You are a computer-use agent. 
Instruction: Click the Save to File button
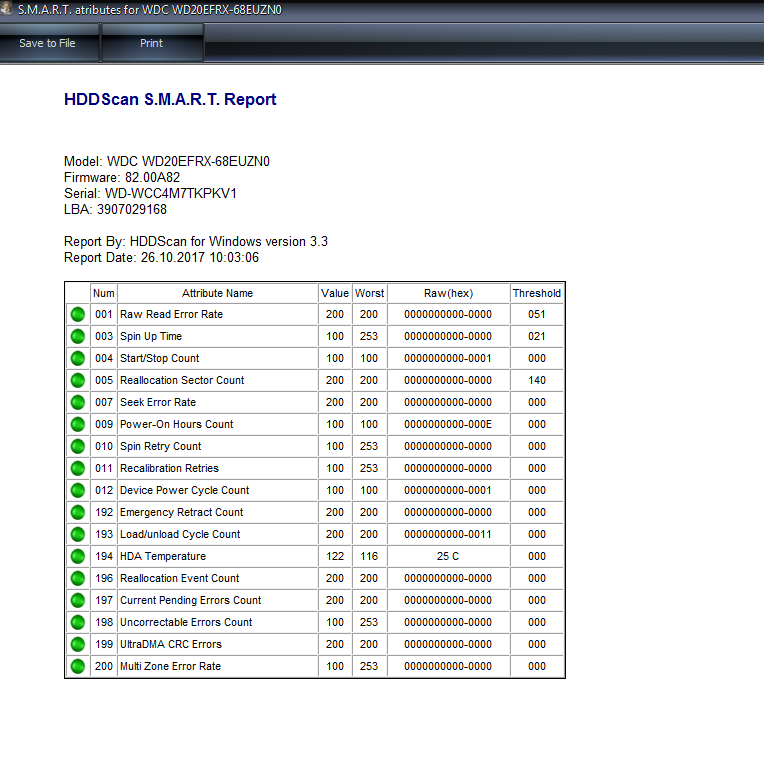pos(49,43)
